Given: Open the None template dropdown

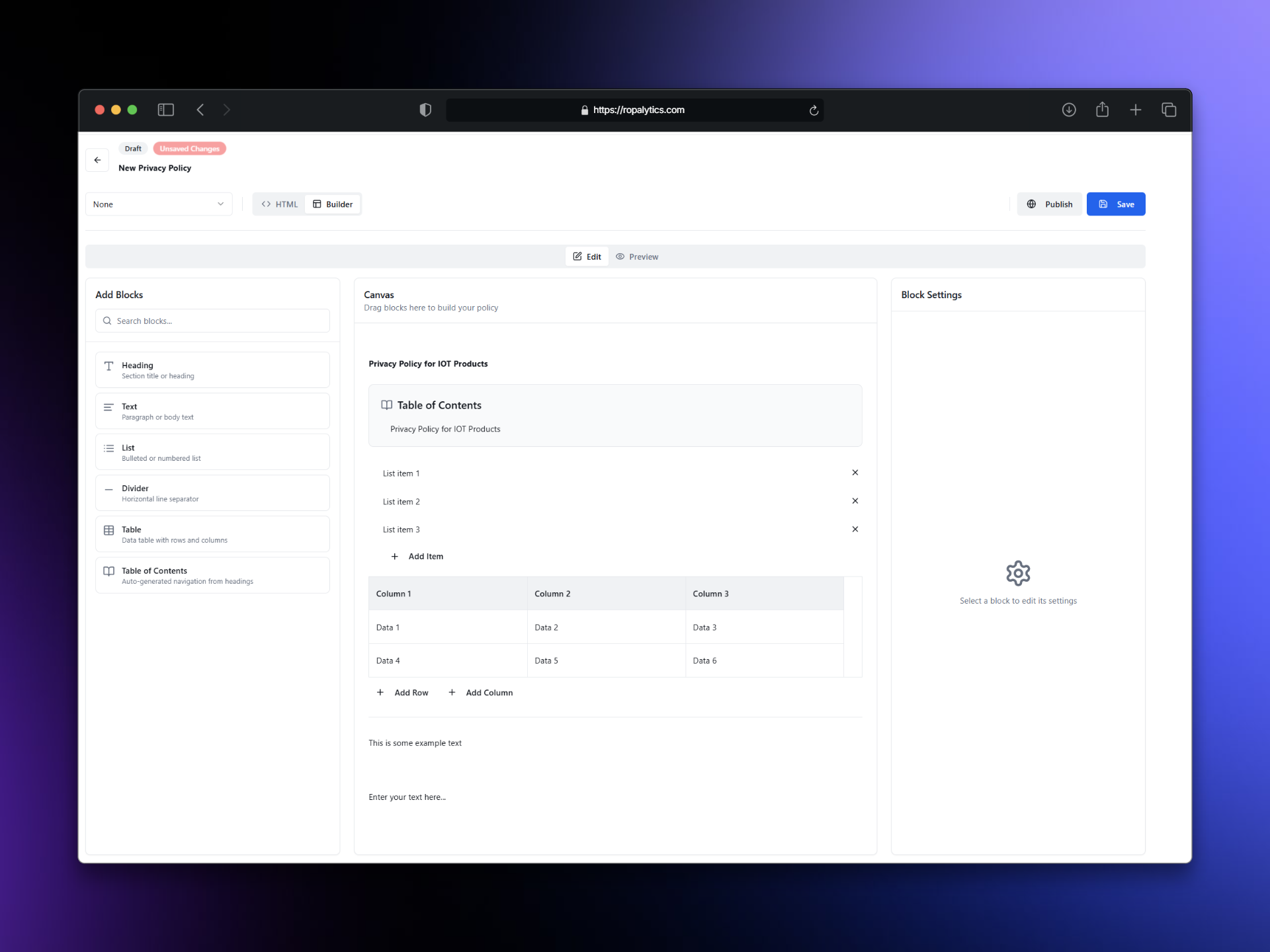Looking at the screenshot, I should click(159, 204).
